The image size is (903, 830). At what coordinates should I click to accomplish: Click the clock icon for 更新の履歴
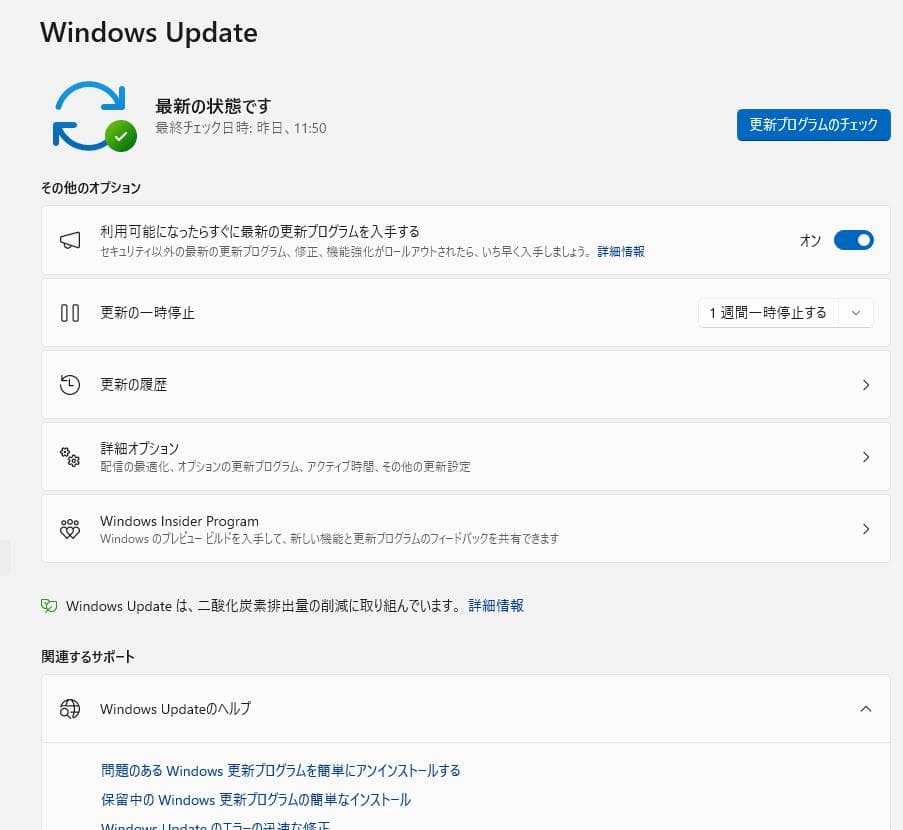click(x=69, y=384)
